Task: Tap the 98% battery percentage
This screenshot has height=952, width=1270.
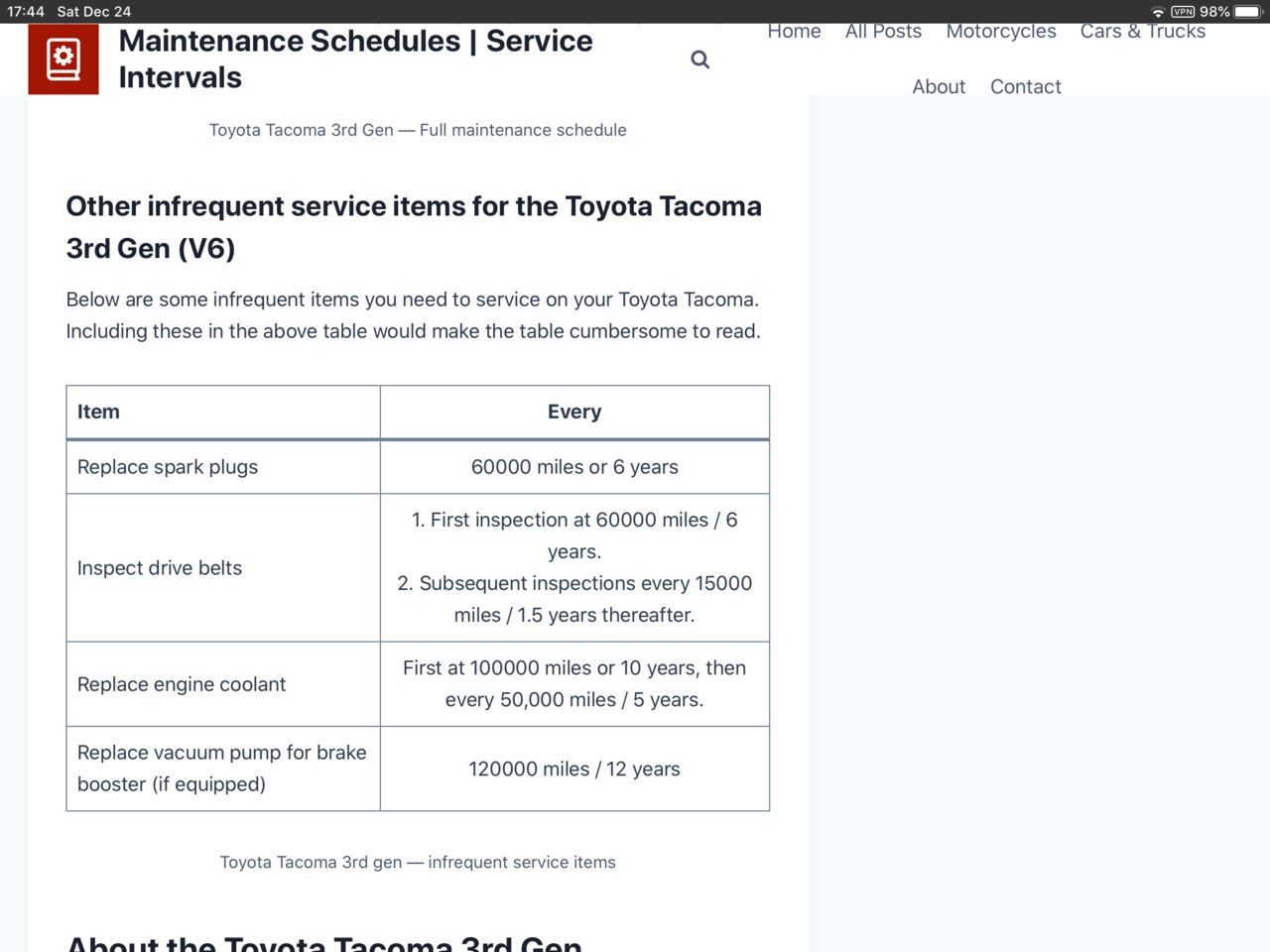Action: 1214,12
